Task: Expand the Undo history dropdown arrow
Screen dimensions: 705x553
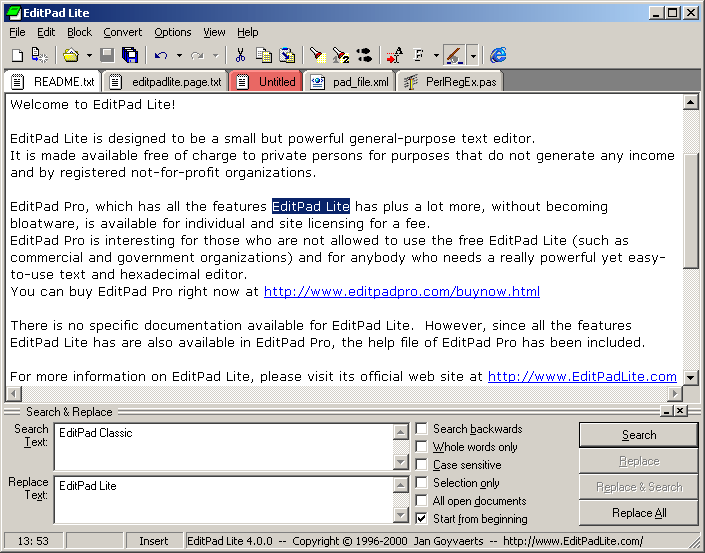Action: (179, 56)
